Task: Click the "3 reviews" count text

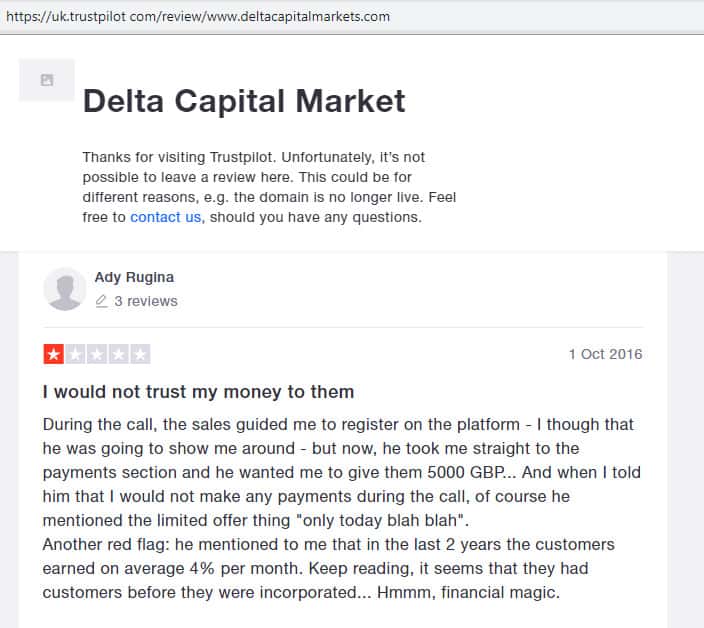Action: coord(146,301)
